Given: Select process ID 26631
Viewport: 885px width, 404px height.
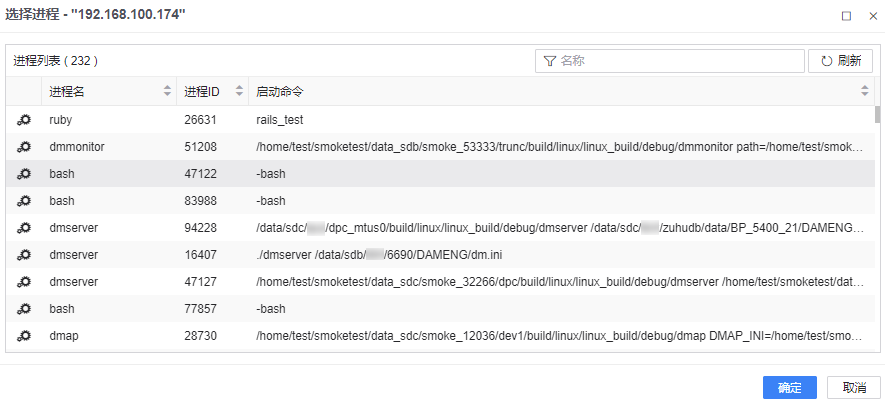Looking at the screenshot, I should [x=200, y=120].
